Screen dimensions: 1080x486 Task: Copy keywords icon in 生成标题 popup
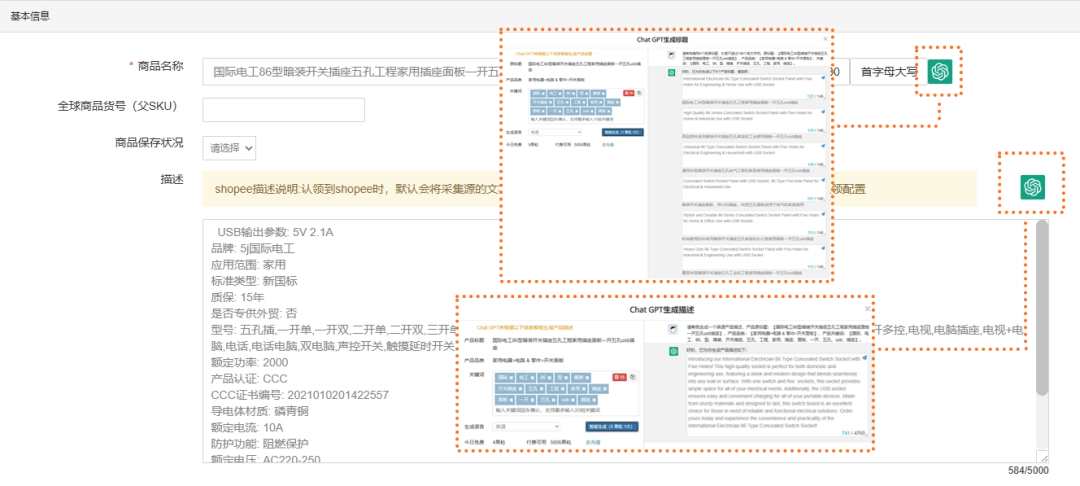click(x=639, y=93)
